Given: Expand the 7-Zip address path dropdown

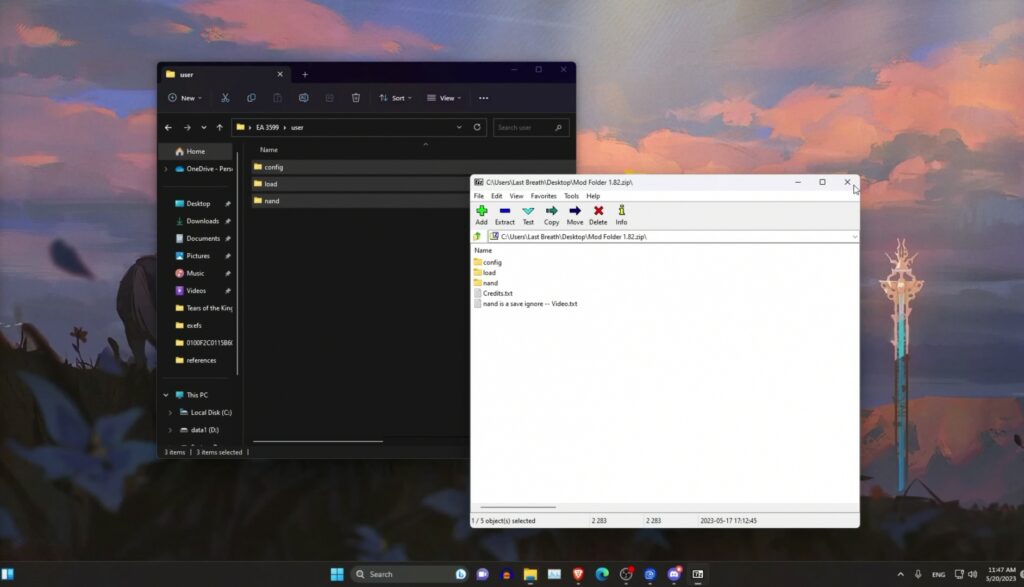Looking at the screenshot, I should (x=854, y=237).
